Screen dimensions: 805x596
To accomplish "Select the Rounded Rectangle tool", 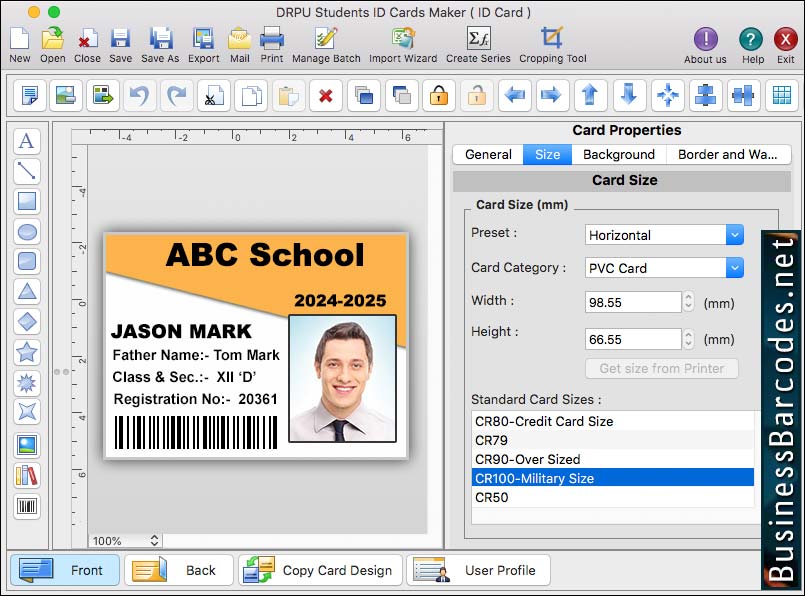I will 27,261.
